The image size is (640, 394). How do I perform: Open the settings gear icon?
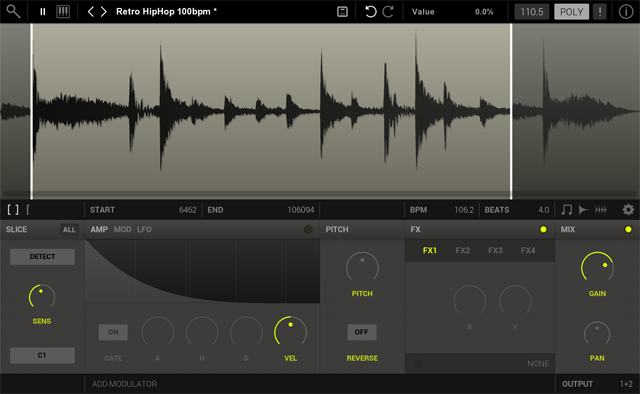628,210
